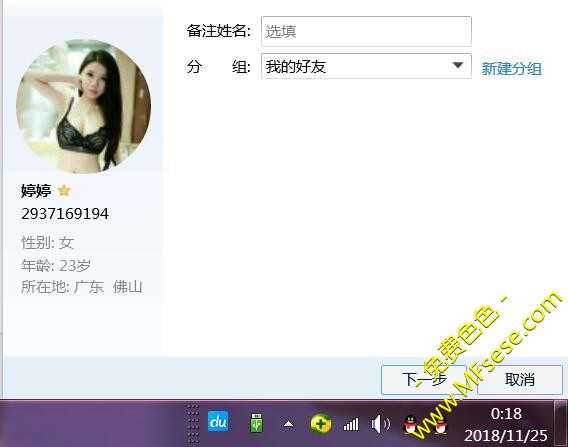Click the 所在地: 广东 佛山 location line

click(x=82, y=287)
